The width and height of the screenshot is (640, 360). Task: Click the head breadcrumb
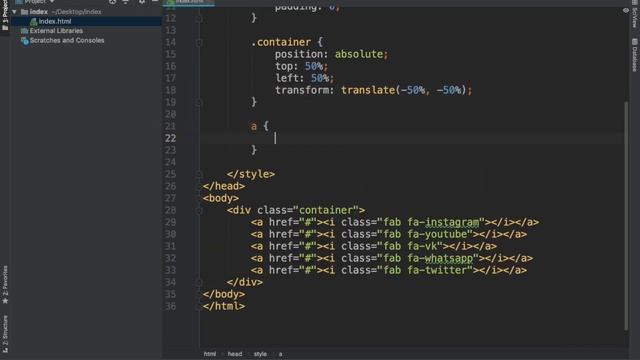(235, 354)
